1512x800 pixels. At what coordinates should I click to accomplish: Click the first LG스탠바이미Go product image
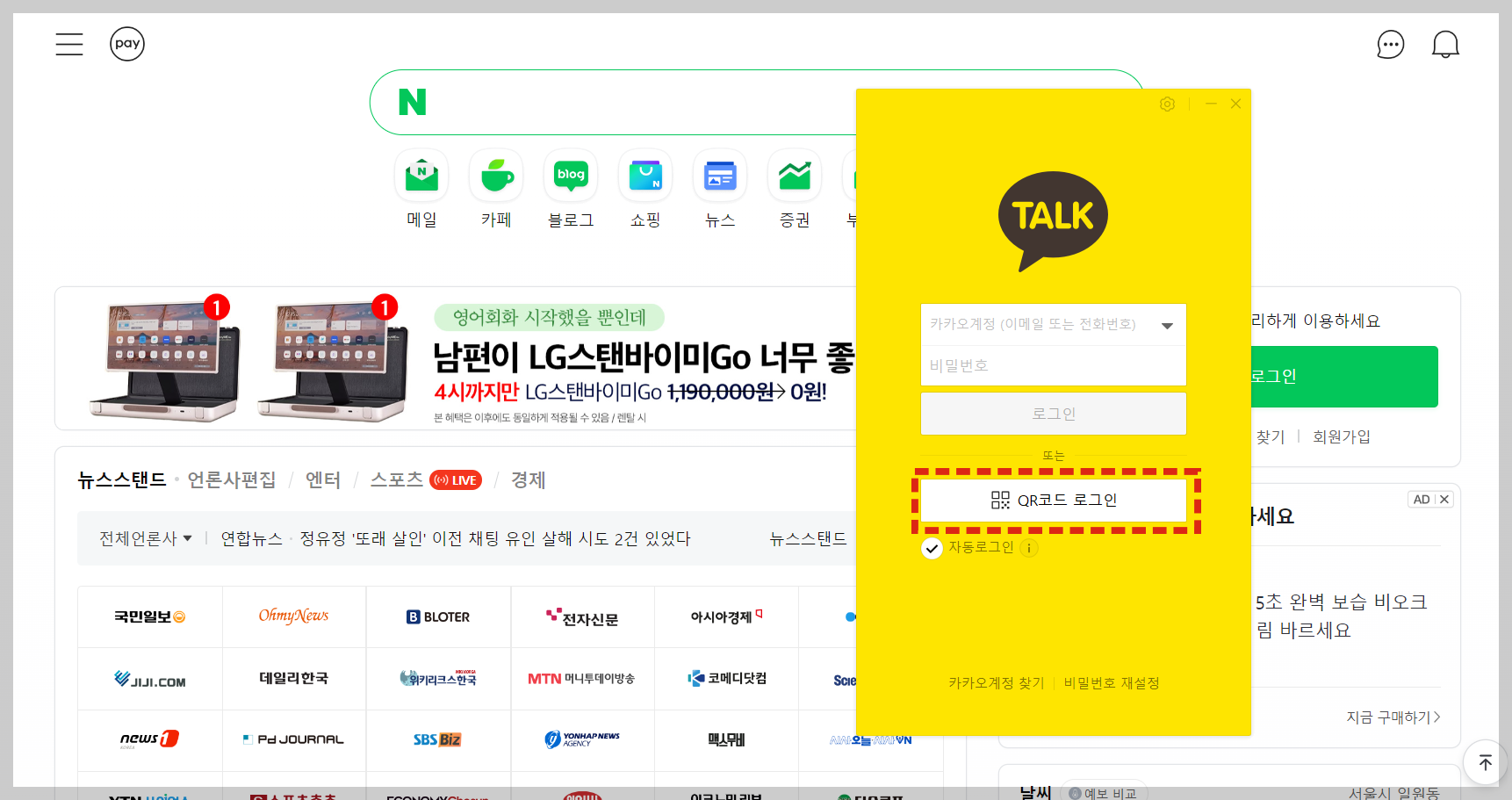tap(164, 360)
